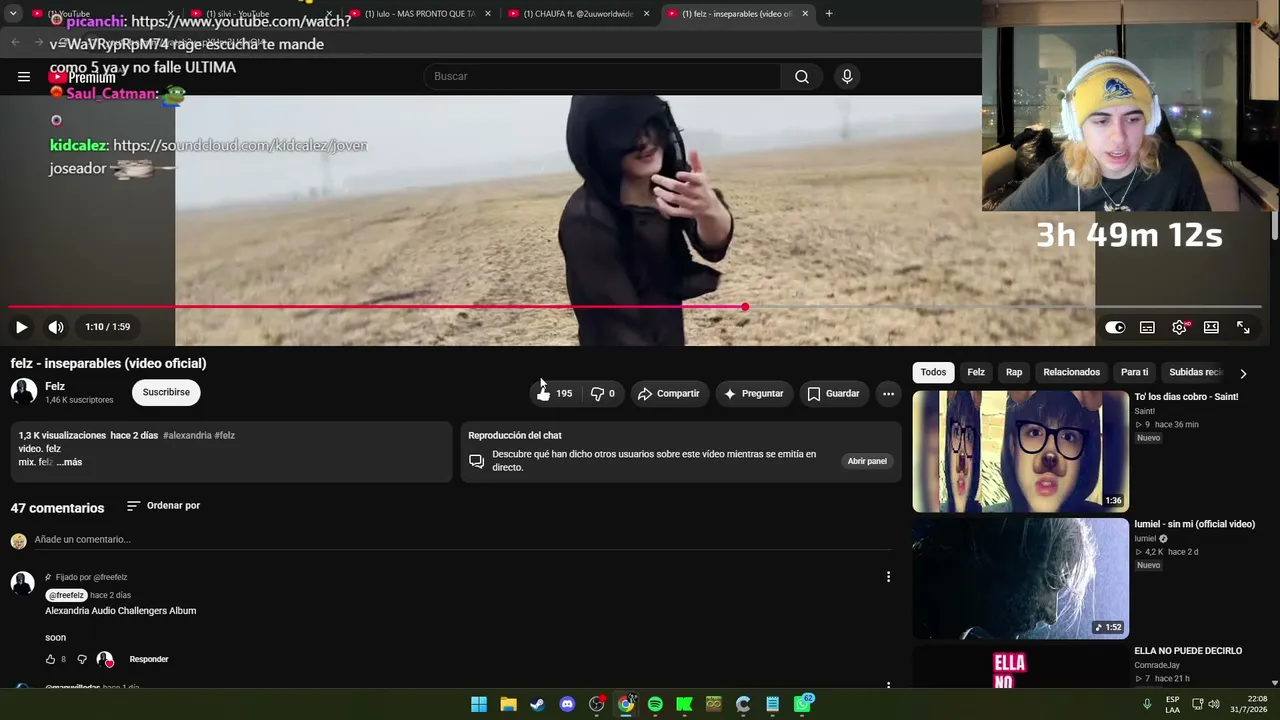Toggle subtitles in the video player
This screenshot has height=720, width=1280.
pos(1147,327)
